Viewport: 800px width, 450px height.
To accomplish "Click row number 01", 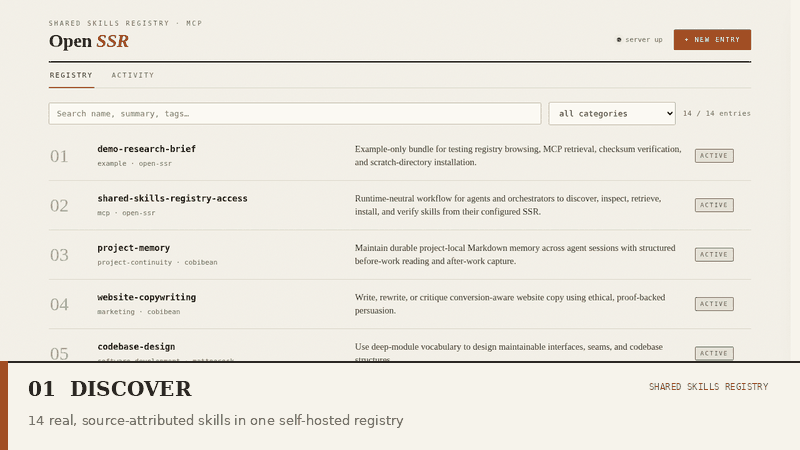I will pyautogui.click(x=59, y=156).
